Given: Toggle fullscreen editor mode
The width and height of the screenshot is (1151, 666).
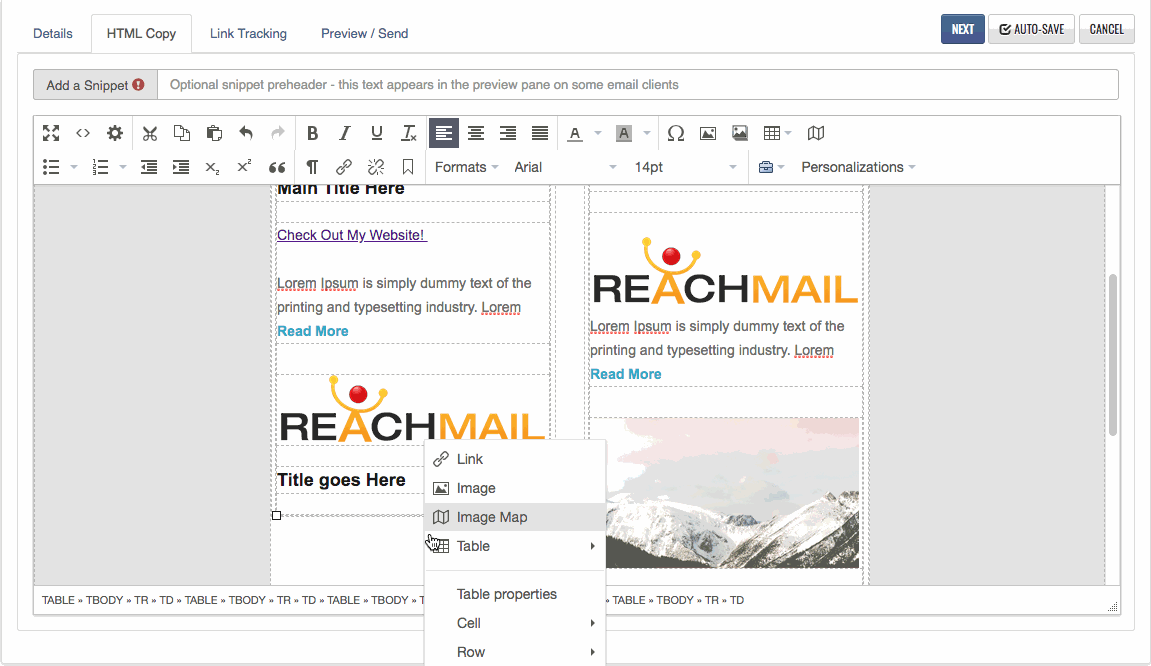Looking at the screenshot, I should pyautogui.click(x=51, y=133).
